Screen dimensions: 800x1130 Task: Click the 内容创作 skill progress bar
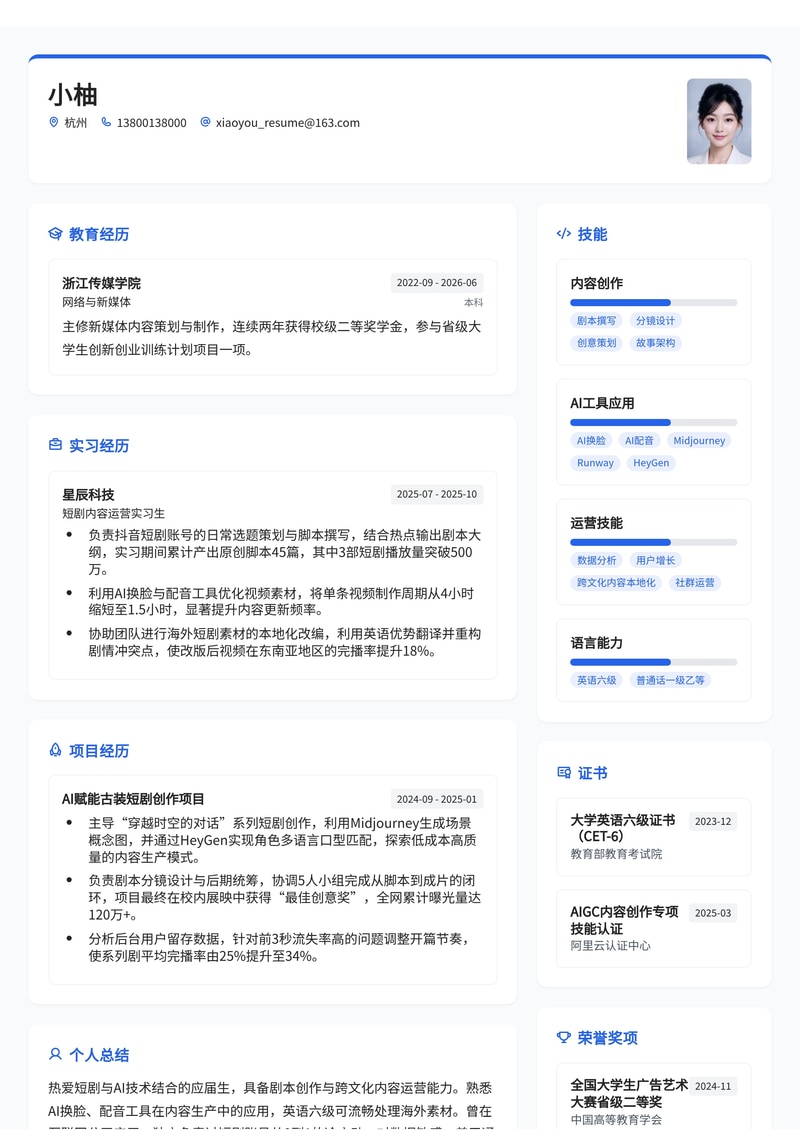click(653, 302)
